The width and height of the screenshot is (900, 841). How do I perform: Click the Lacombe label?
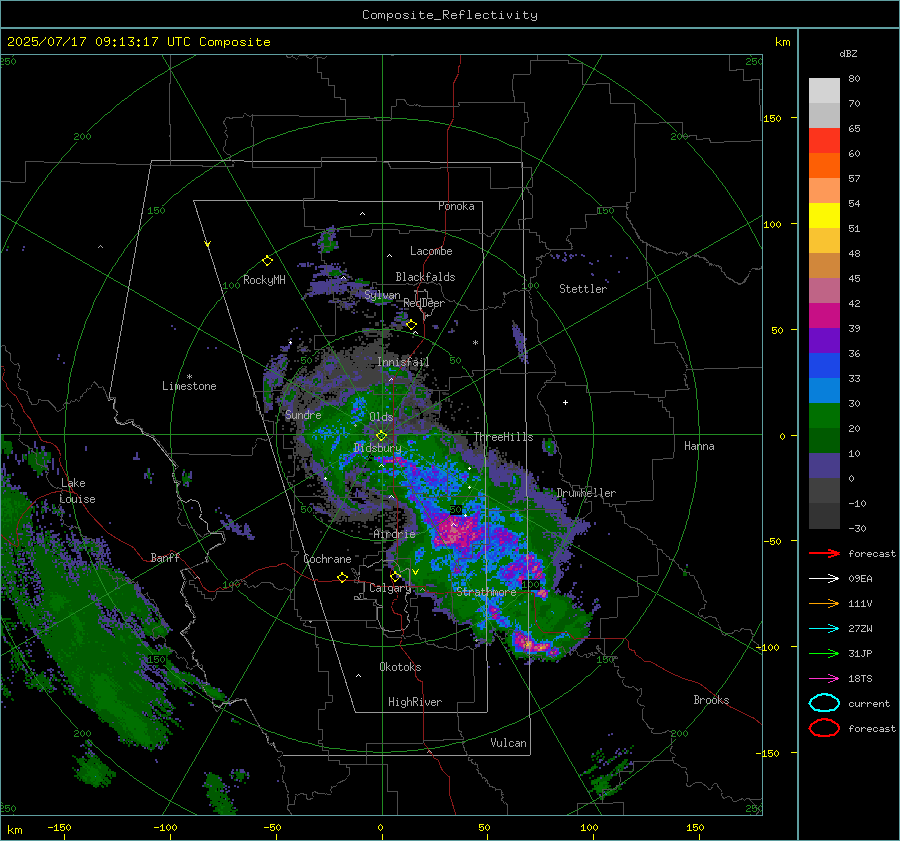coord(431,251)
